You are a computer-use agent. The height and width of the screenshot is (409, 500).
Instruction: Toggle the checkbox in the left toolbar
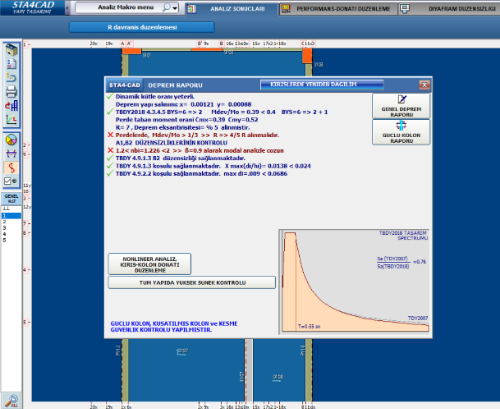click(x=7, y=181)
